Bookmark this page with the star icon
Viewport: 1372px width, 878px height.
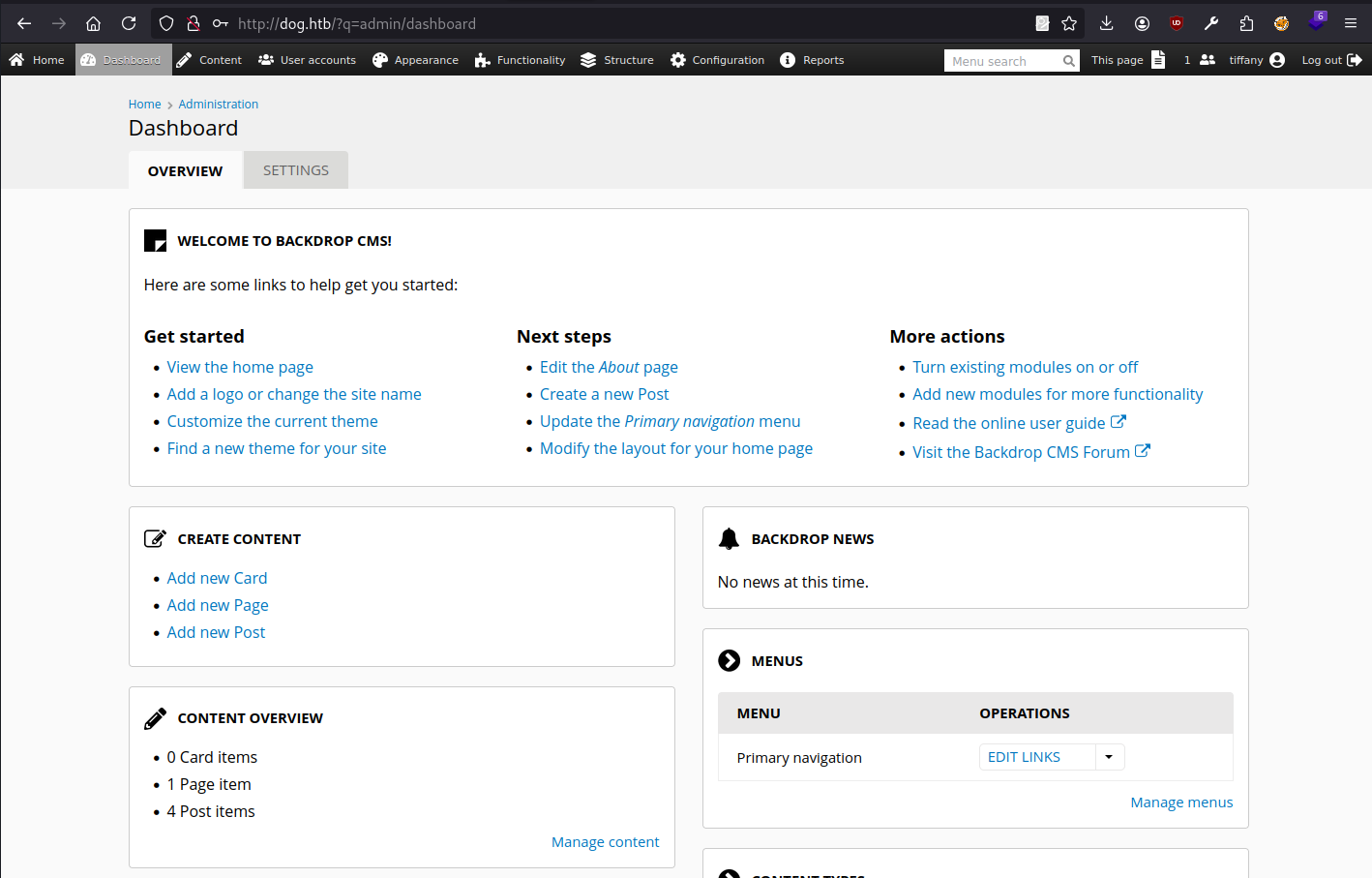[x=1069, y=23]
